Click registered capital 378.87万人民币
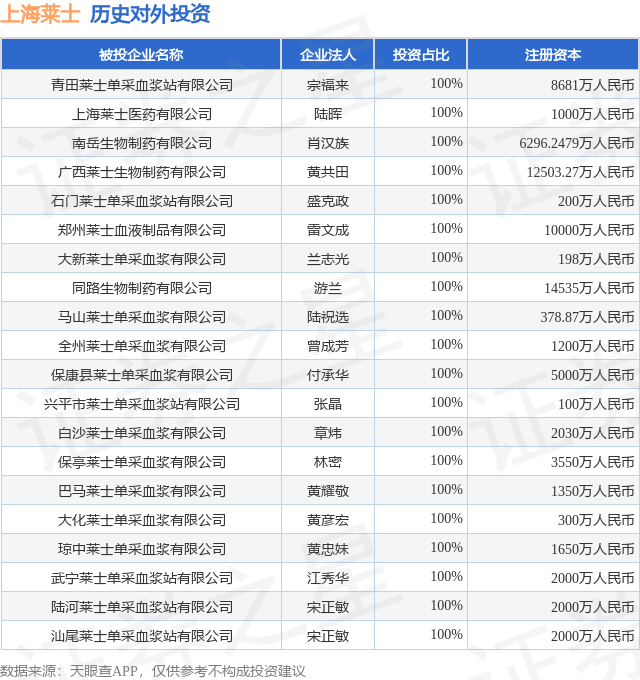Screen dimensions: 640x680 point(587,317)
